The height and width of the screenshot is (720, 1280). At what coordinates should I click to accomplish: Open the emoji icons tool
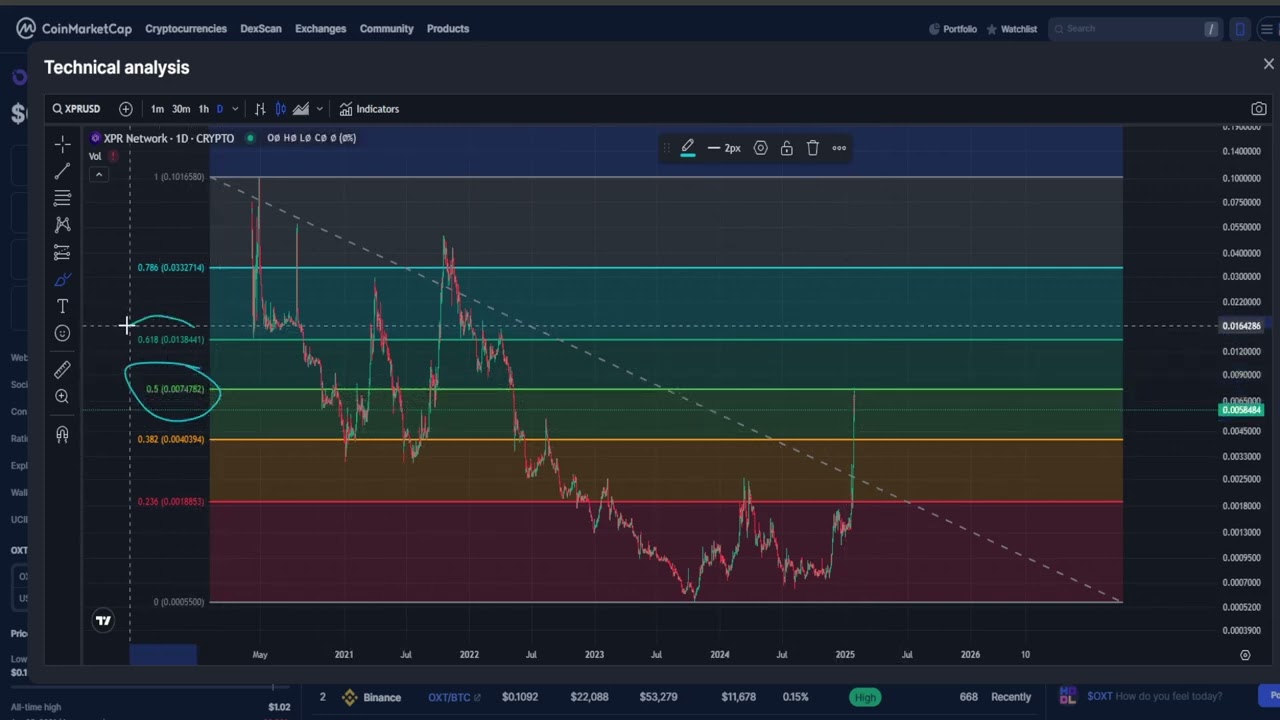[62, 333]
